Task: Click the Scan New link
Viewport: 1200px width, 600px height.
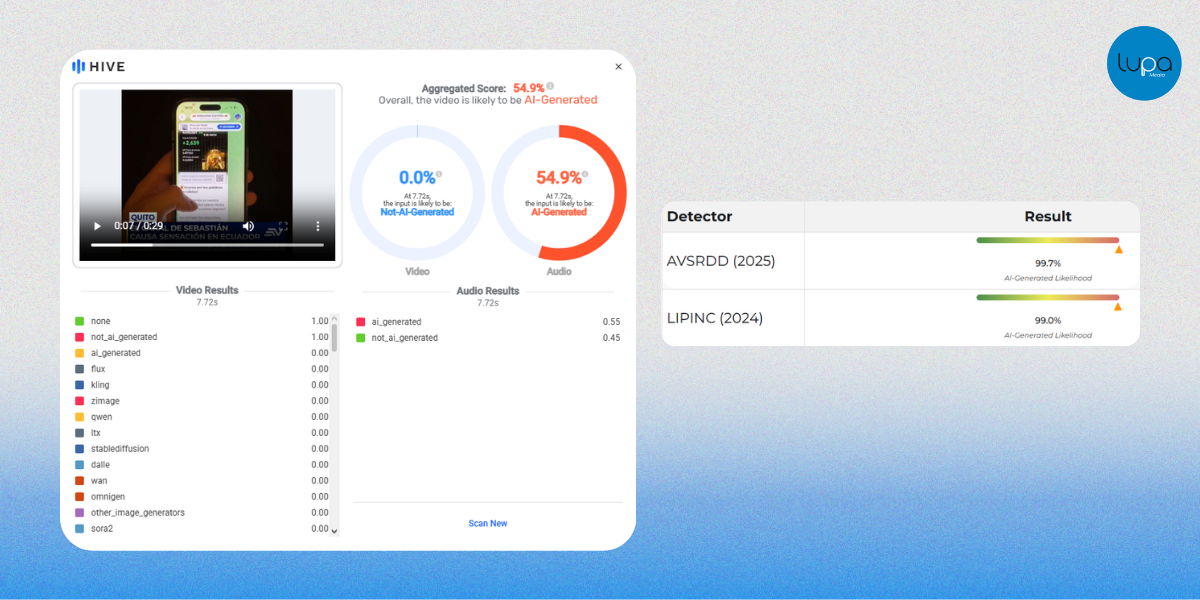Action: [x=488, y=523]
